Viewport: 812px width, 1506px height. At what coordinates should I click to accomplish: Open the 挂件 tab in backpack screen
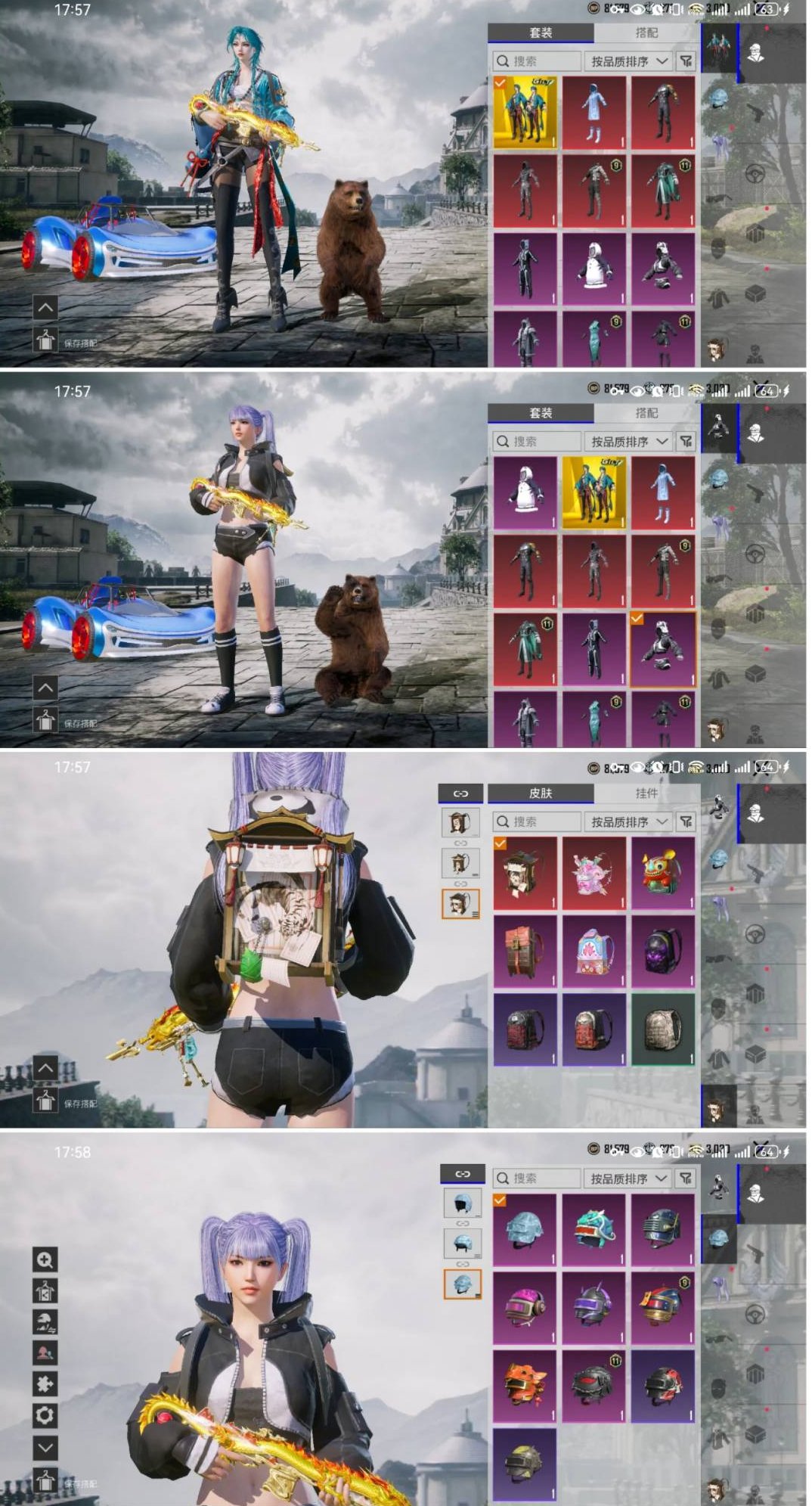click(x=646, y=793)
